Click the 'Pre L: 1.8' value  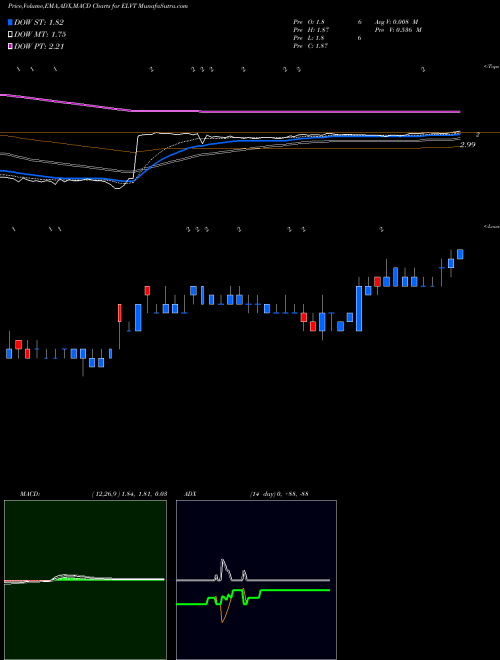point(309,38)
